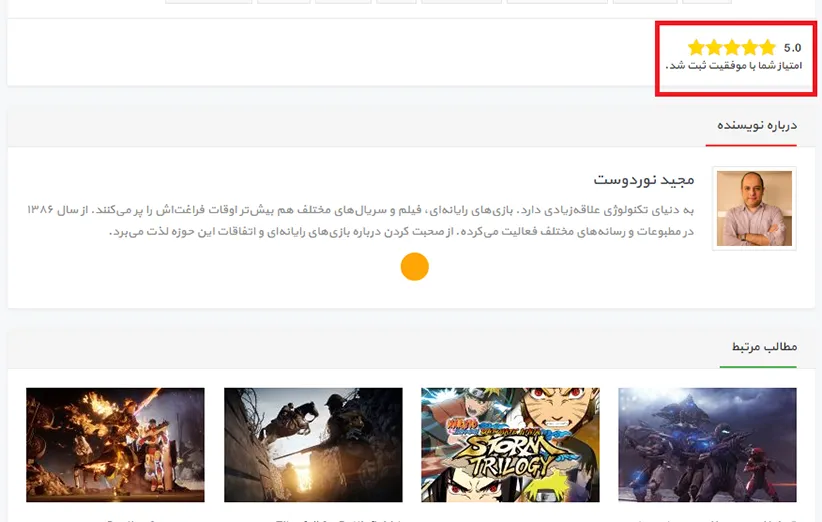The image size is (822, 522).
Task: Click the title under the horse thumbnail
Action: tap(340, 518)
